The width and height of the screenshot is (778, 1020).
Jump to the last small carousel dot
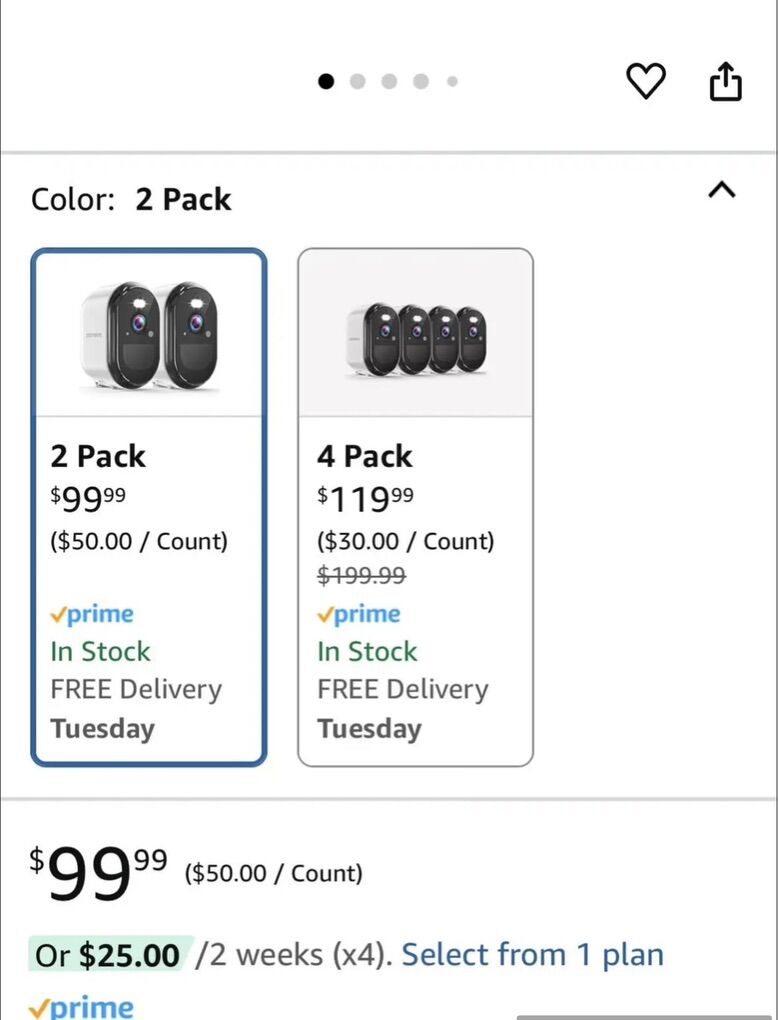[x=452, y=82]
